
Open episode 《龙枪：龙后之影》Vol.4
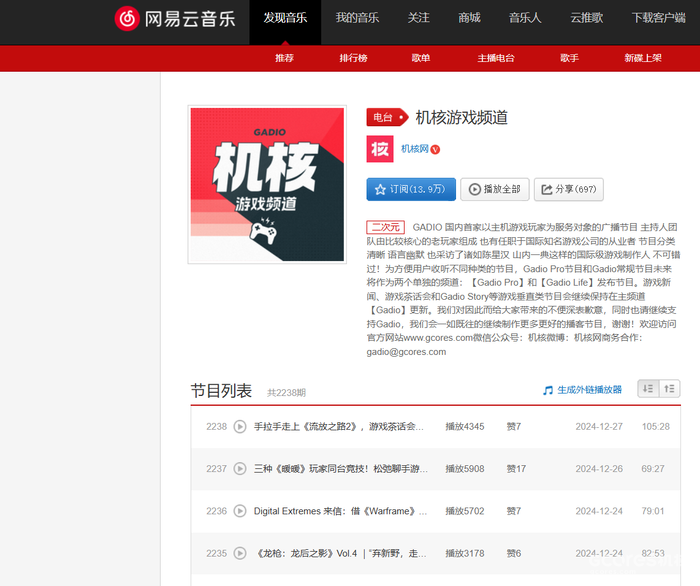340,553
